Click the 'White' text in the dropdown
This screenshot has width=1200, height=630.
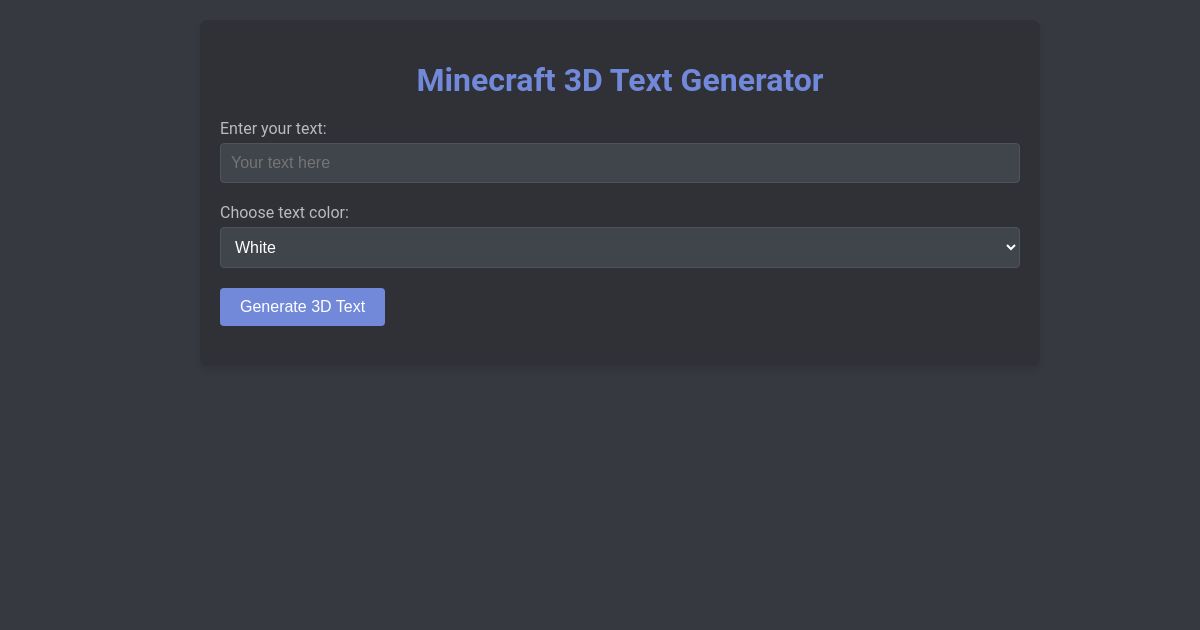click(254, 247)
